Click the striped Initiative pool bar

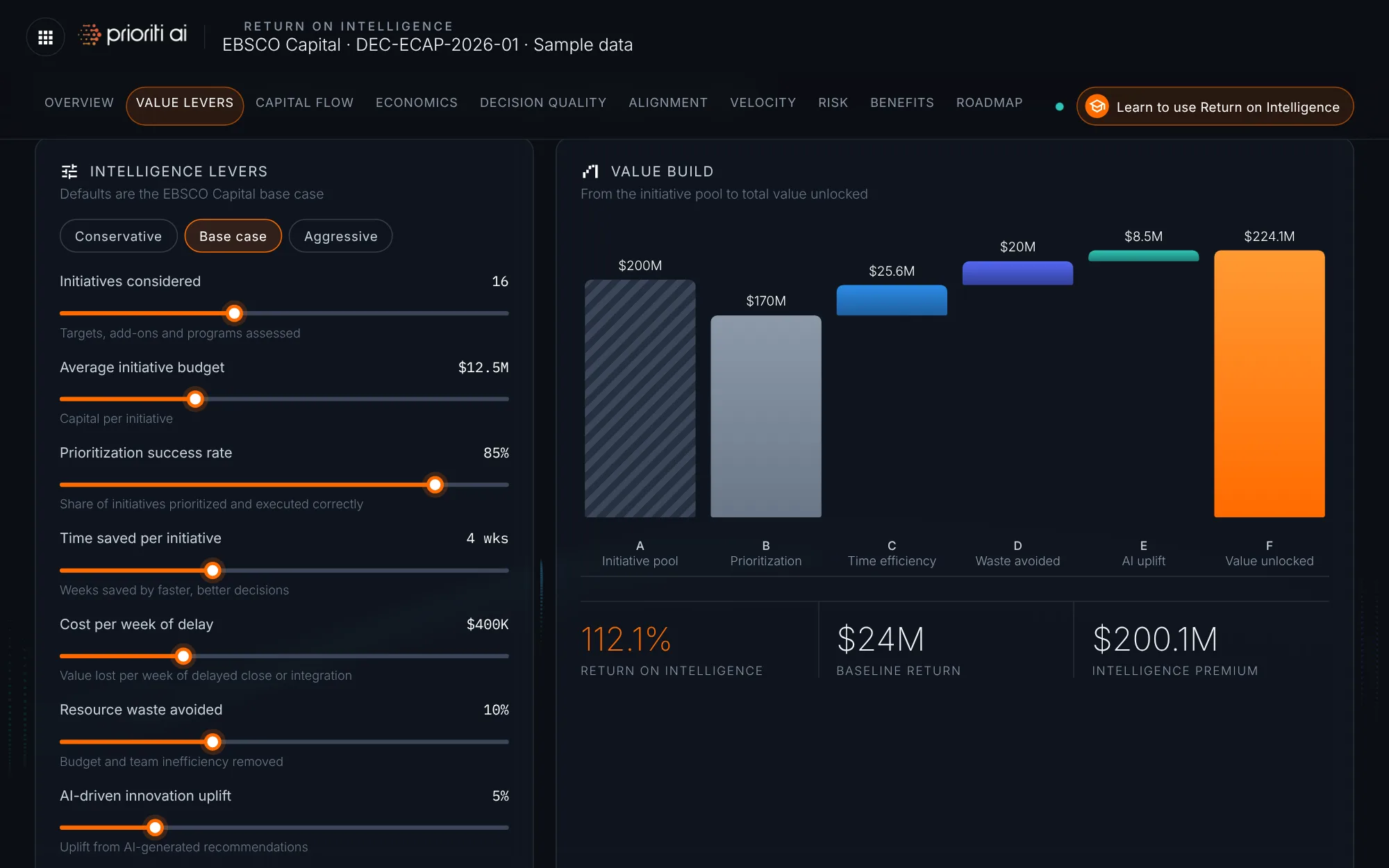640,399
